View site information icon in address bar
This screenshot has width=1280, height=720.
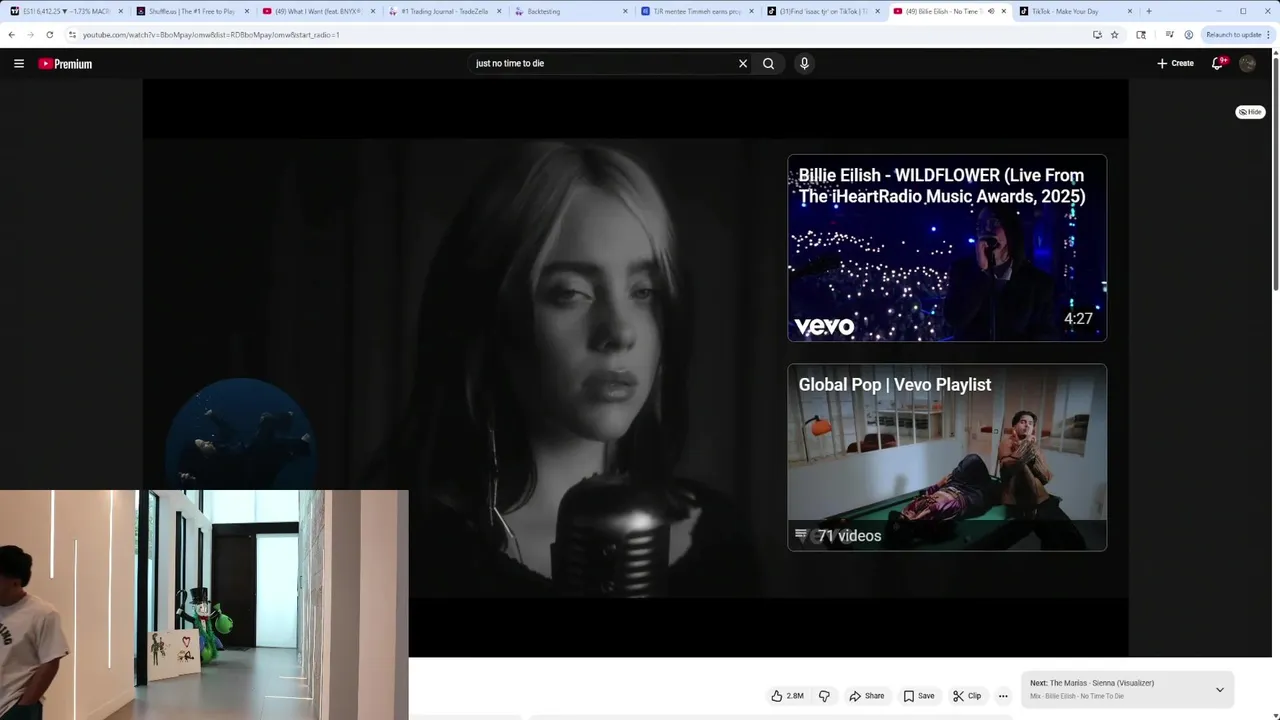pyautogui.click(x=73, y=34)
